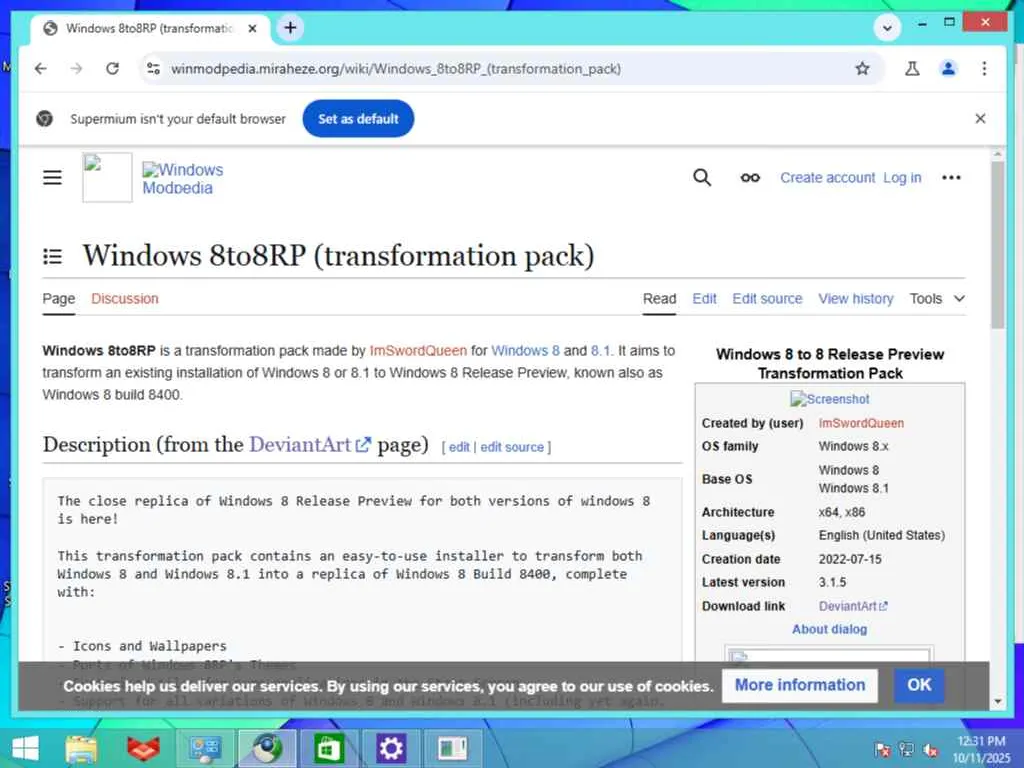View site information icon in address bar
Viewport: 1024px width, 768px height.
click(x=153, y=69)
